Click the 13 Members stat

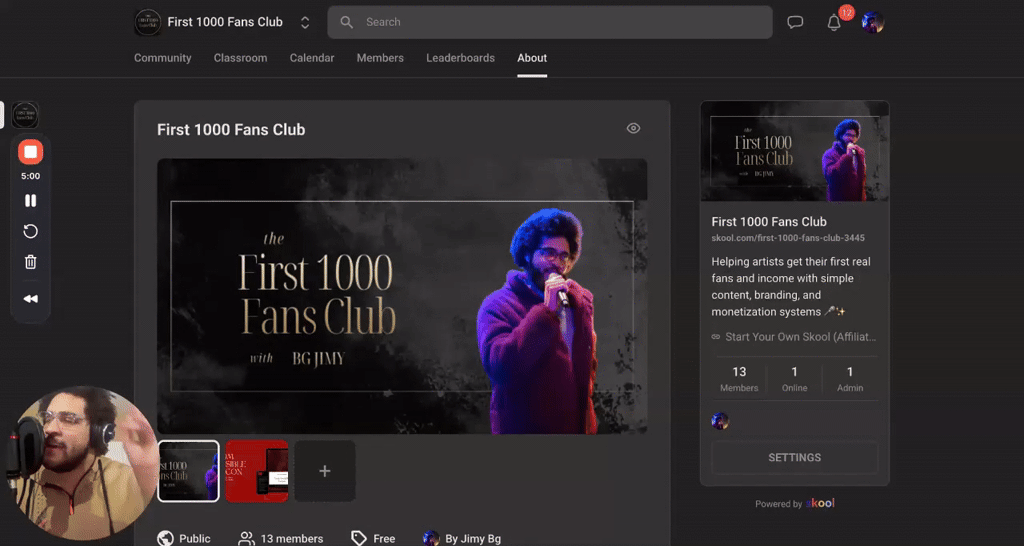[x=739, y=379]
